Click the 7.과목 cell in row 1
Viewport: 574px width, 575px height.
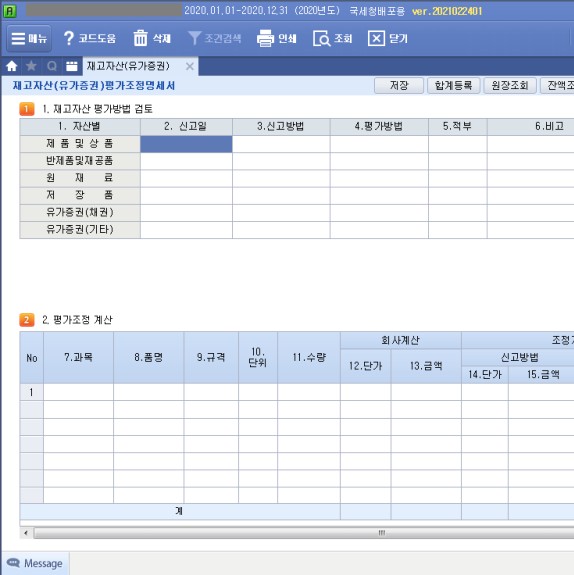78,392
